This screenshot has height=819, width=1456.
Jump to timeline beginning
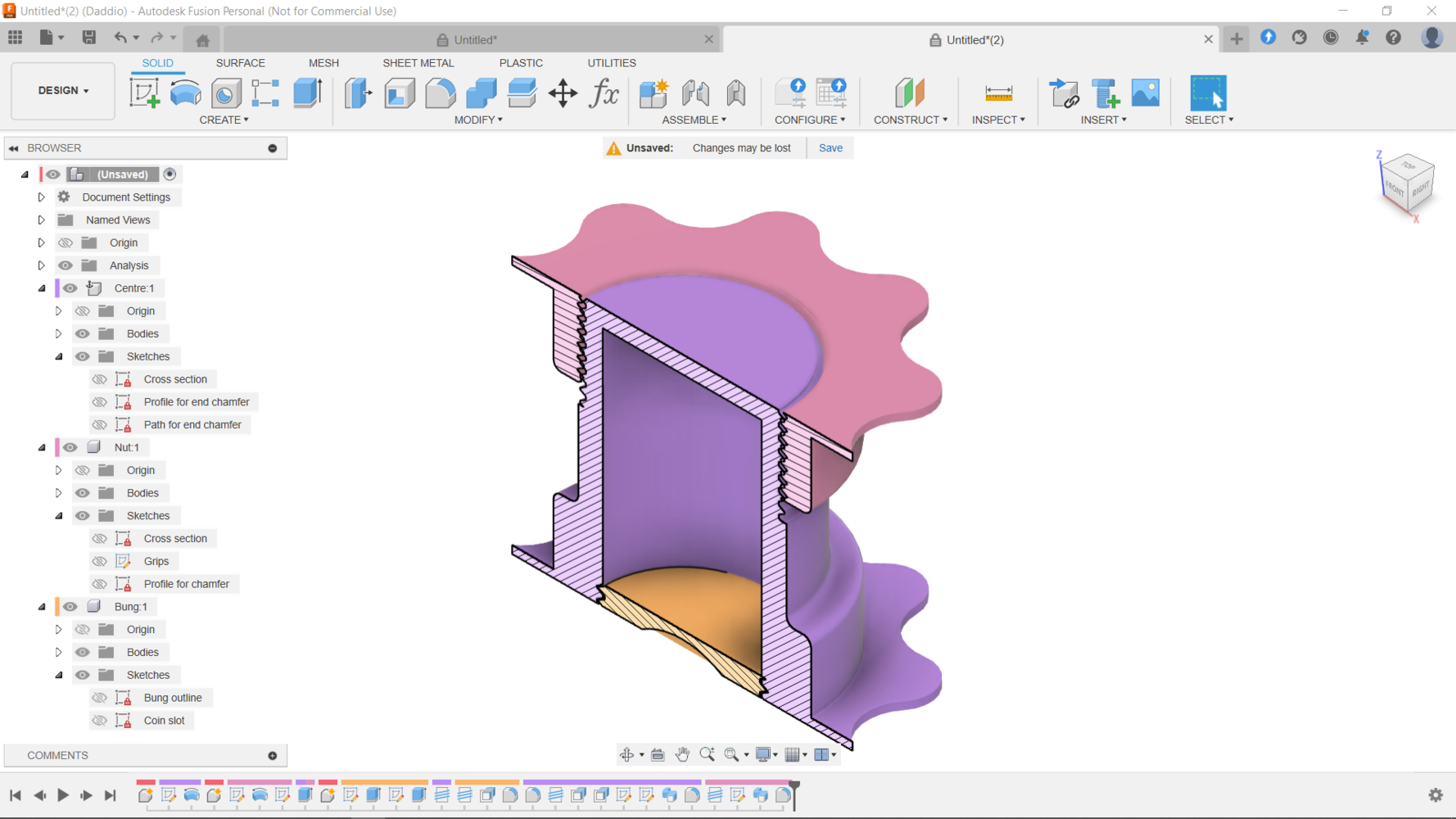[16, 795]
